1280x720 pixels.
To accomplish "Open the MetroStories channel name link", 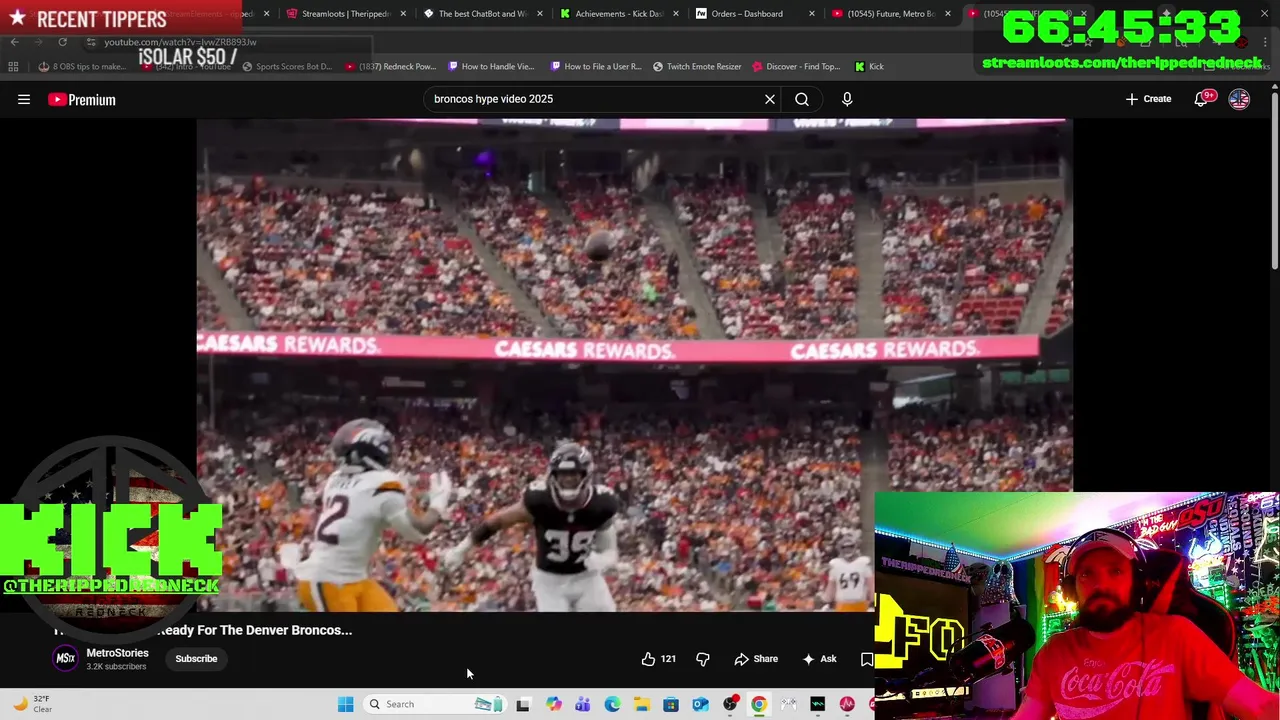I will pyautogui.click(x=117, y=653).
